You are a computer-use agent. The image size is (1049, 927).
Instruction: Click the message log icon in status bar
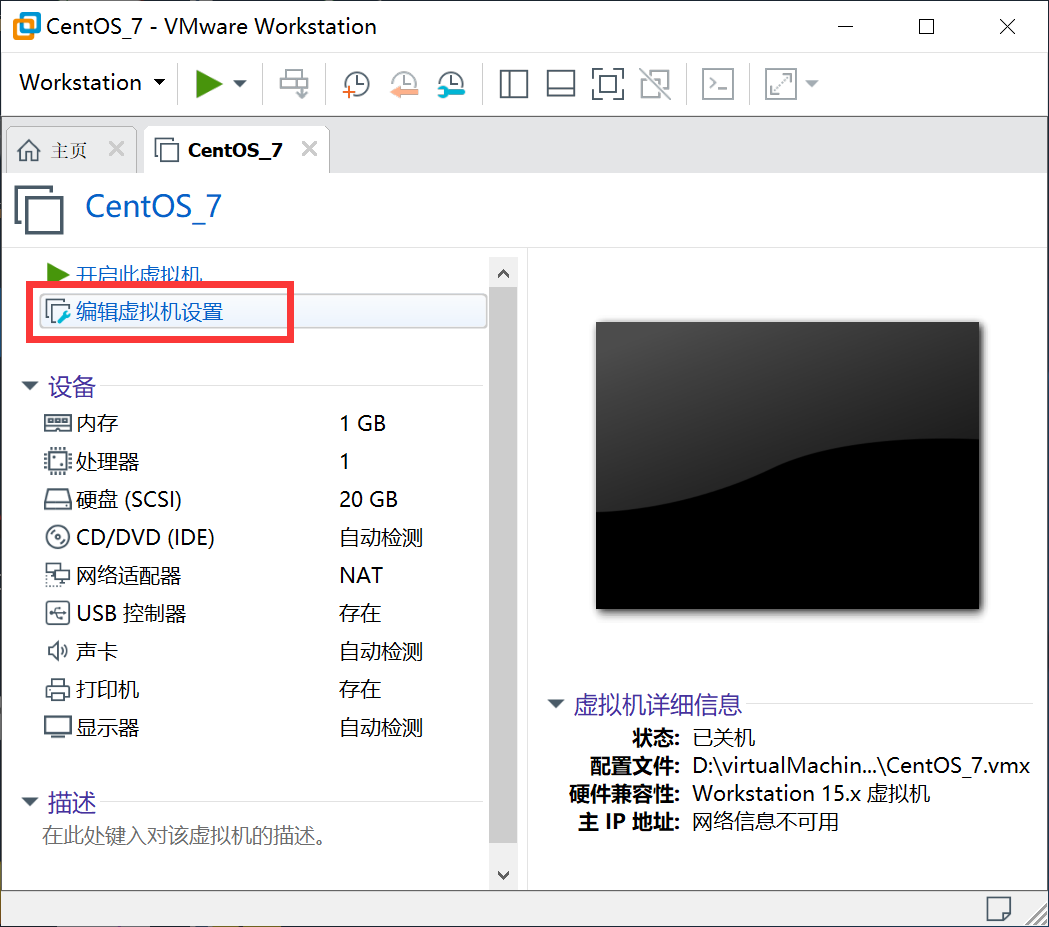[999, 909]
